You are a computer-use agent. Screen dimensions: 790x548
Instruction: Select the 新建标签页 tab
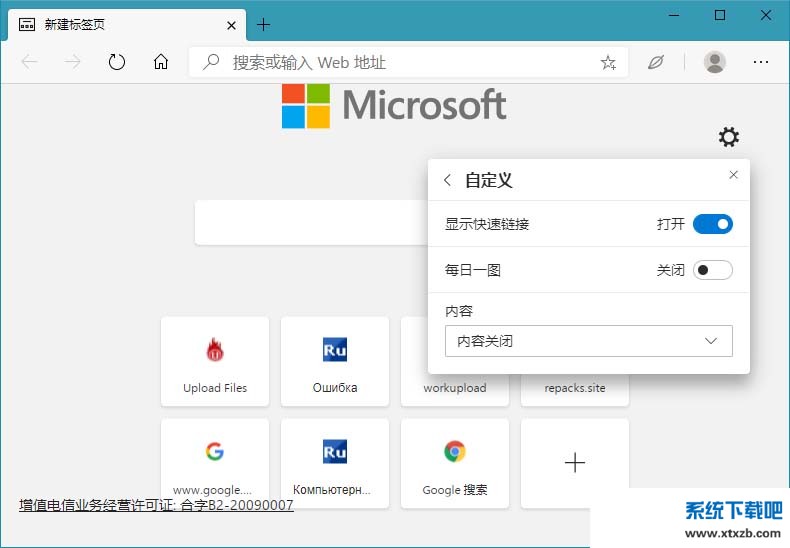pyautogui.click(x=120, y=24)
